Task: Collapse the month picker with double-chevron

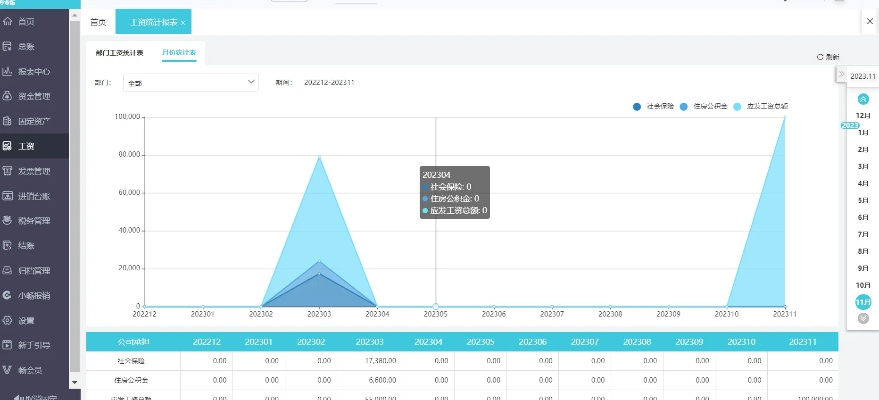Action: [x=841, y=76]
